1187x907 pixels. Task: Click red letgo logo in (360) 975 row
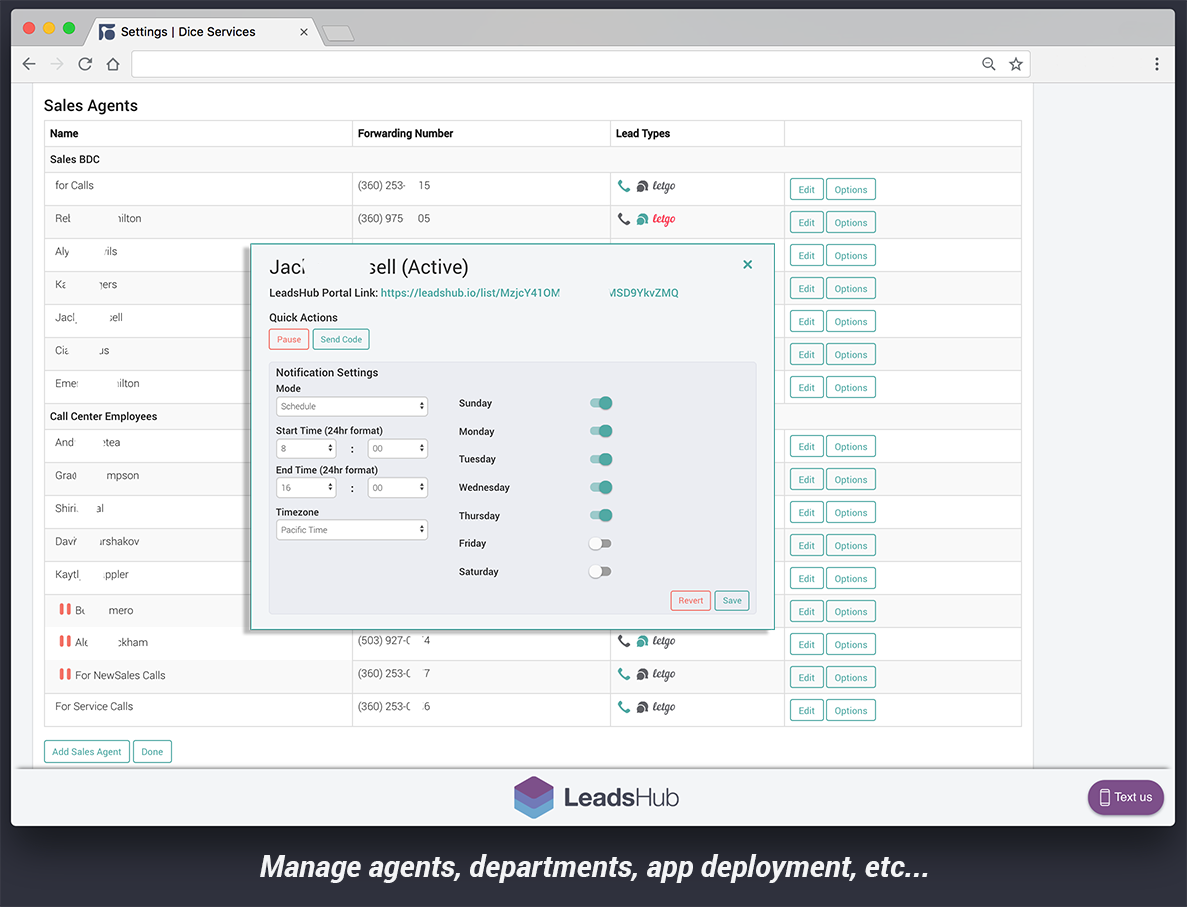[664, 220]
